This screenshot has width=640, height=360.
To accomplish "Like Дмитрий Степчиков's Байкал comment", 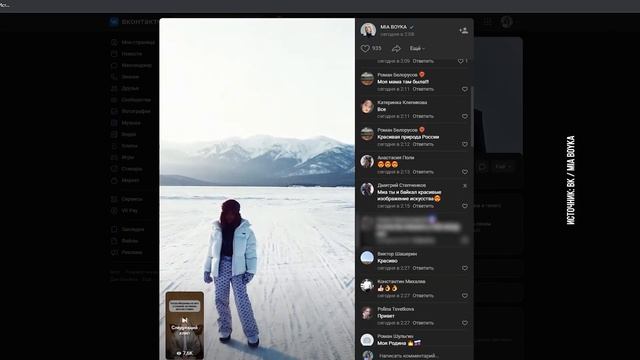I will (464, 206).
